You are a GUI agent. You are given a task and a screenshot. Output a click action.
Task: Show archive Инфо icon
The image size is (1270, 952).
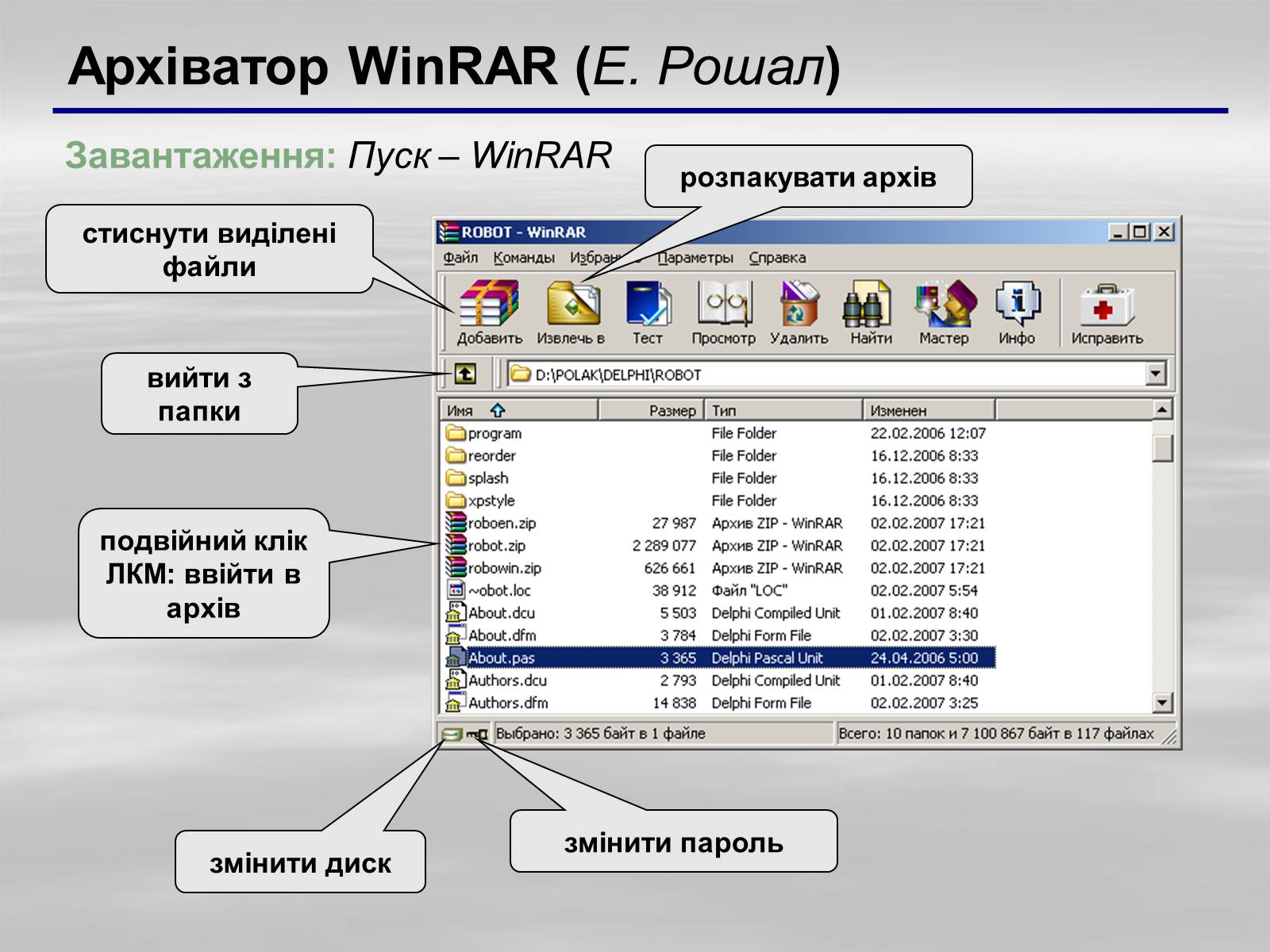[1018, 303]
